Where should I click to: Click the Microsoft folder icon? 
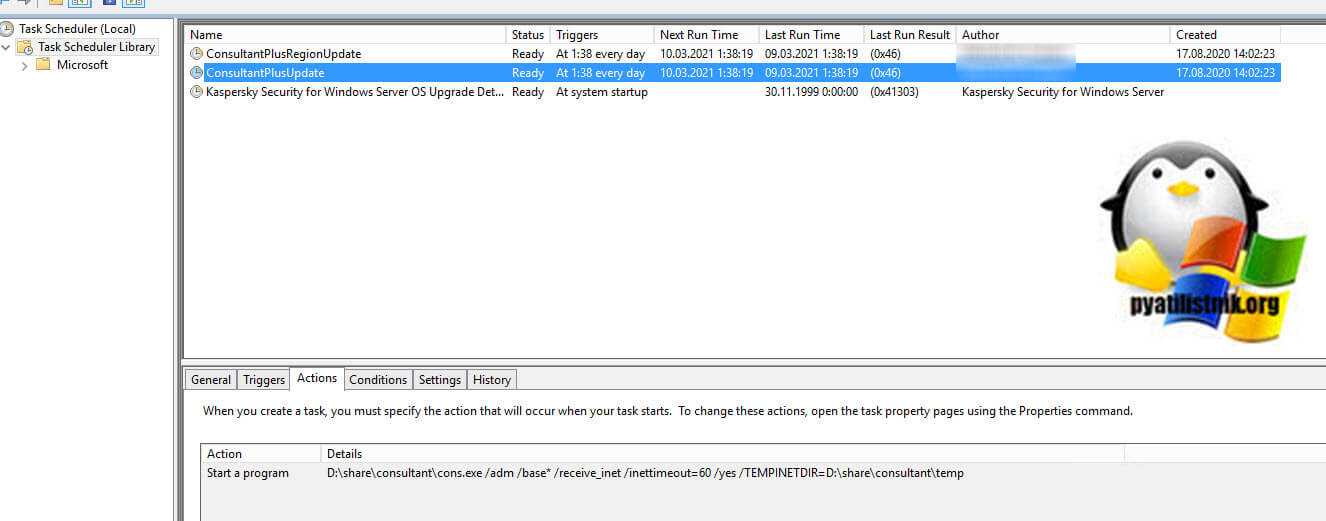coord(43,65)
